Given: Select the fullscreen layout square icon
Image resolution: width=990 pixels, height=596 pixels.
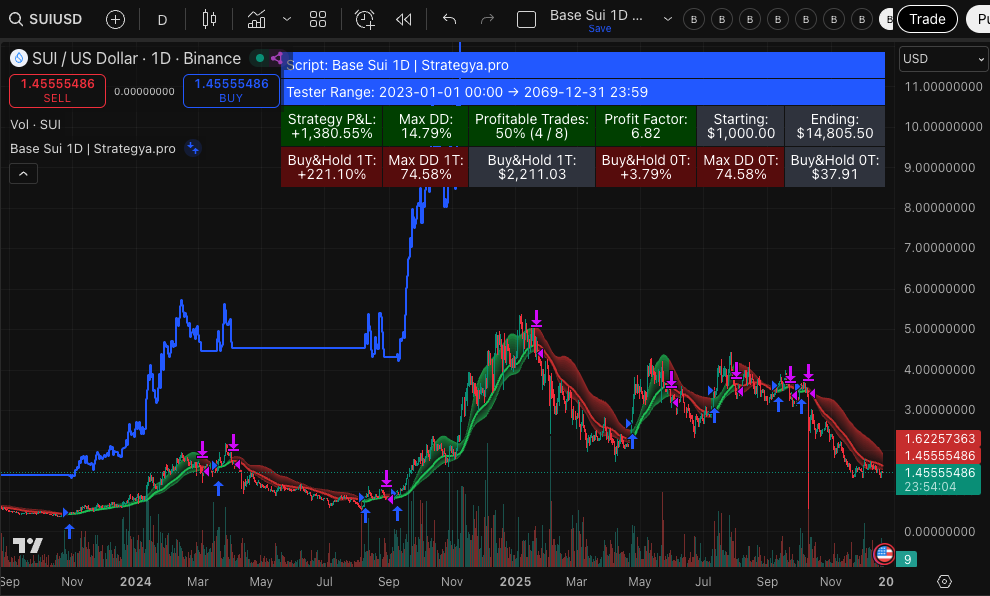Looking at the screenshot, I should click(x=526, y=20).
